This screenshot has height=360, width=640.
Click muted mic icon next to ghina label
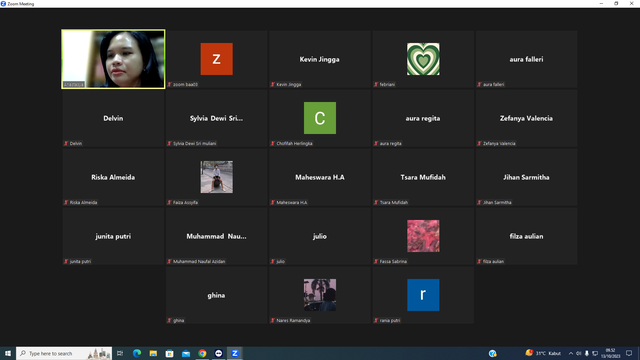[x=169, y=320]
